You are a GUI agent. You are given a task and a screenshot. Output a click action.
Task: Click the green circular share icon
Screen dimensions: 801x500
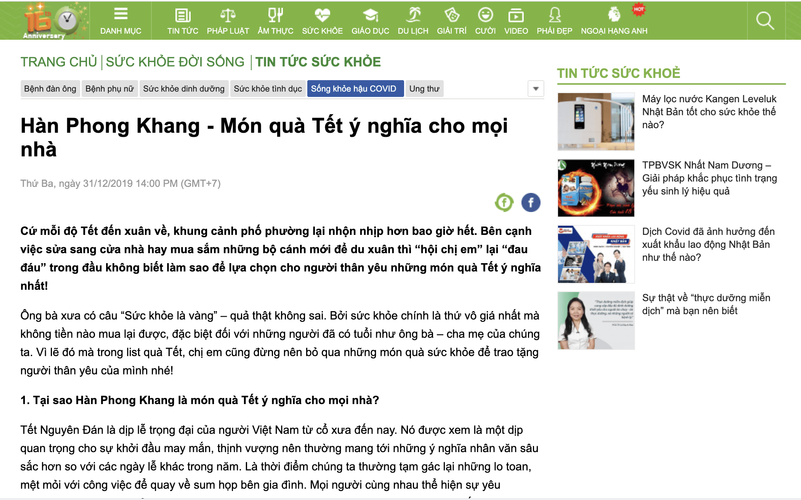(504, 203)
